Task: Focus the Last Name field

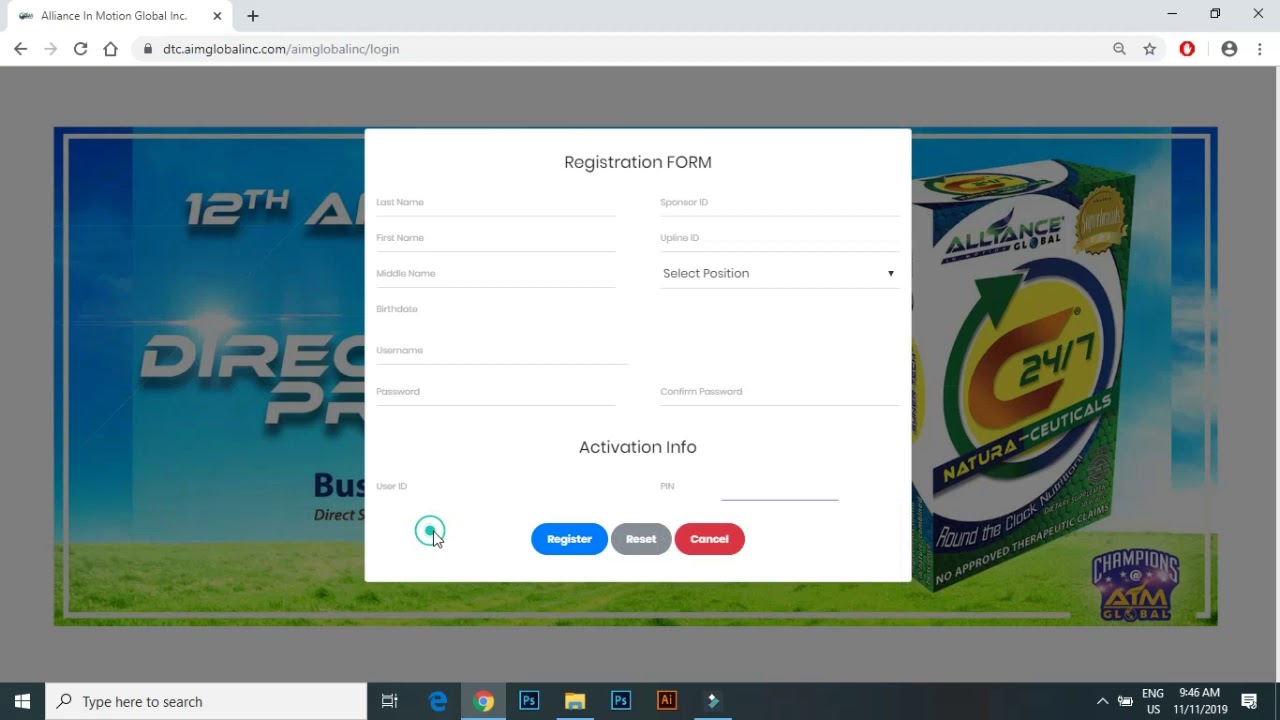Action: coord(495,203)
